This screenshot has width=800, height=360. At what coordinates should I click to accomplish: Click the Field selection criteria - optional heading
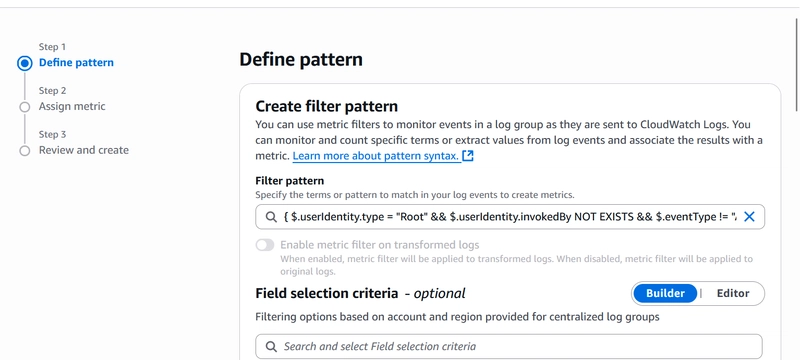pos(360,293)
